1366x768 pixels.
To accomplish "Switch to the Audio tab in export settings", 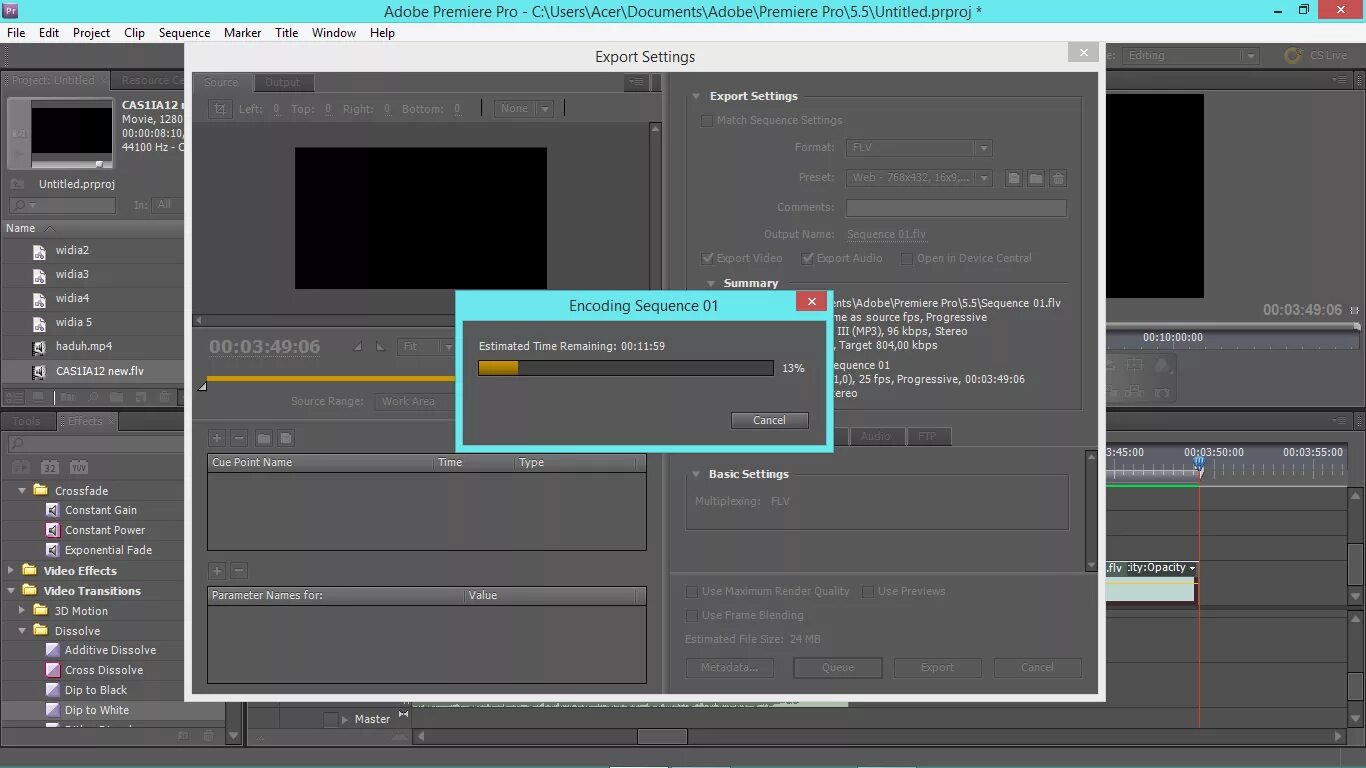I will click(875, 437).
